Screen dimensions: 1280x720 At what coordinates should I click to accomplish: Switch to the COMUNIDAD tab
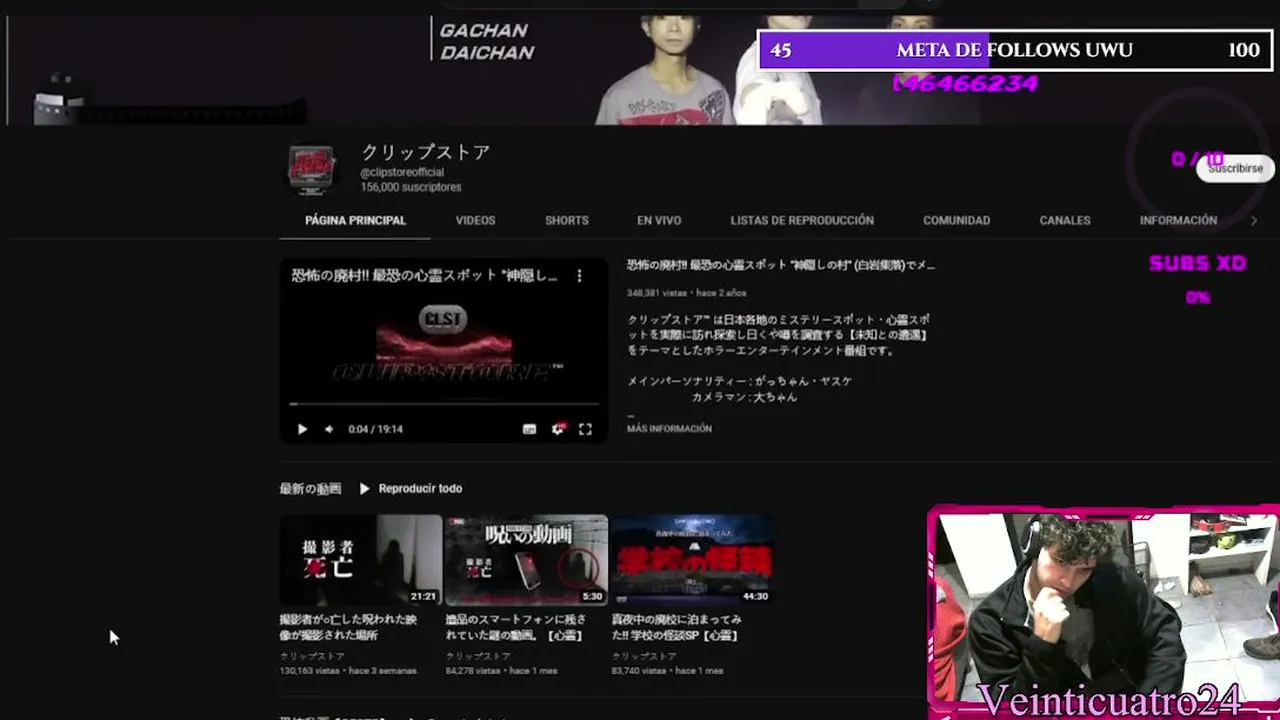[x=957, y=220]
